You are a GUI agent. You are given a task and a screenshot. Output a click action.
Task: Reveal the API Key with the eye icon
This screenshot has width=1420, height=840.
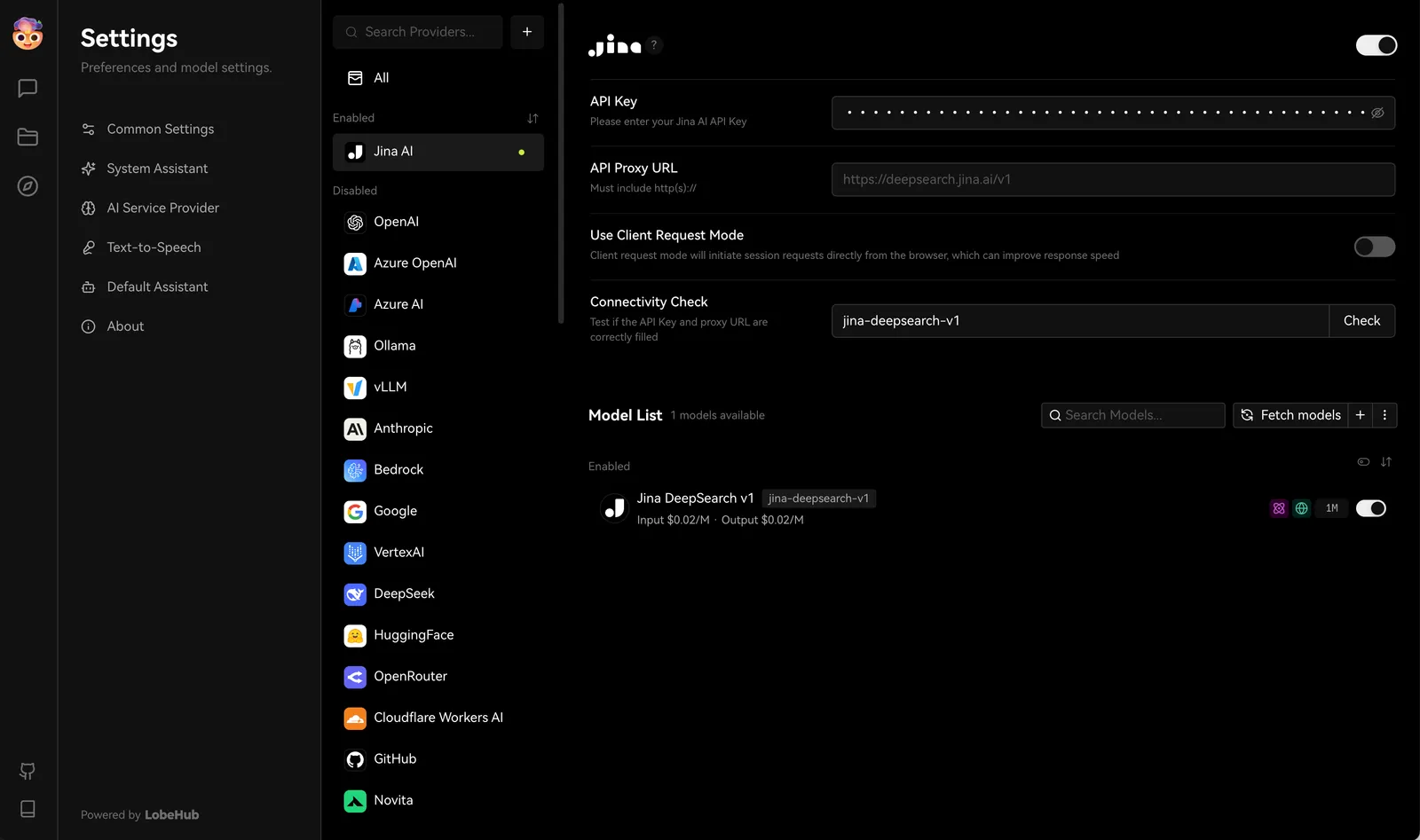tap(1377, 113)
